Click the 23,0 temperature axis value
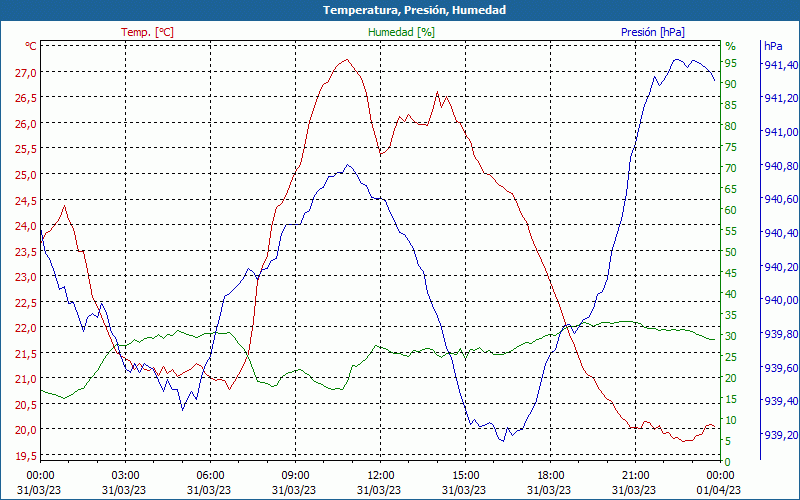 click(26, 277)
